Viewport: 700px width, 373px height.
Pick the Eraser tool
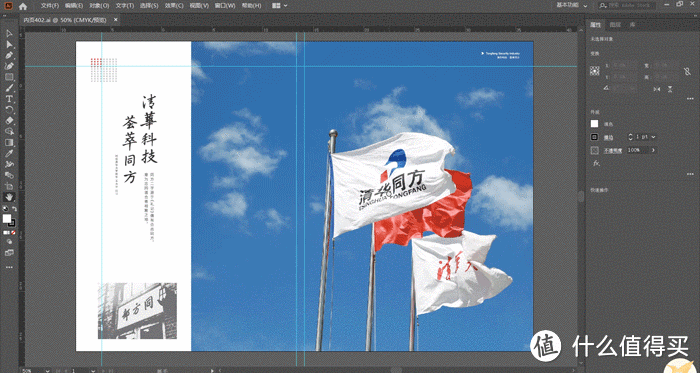point(9,120)
